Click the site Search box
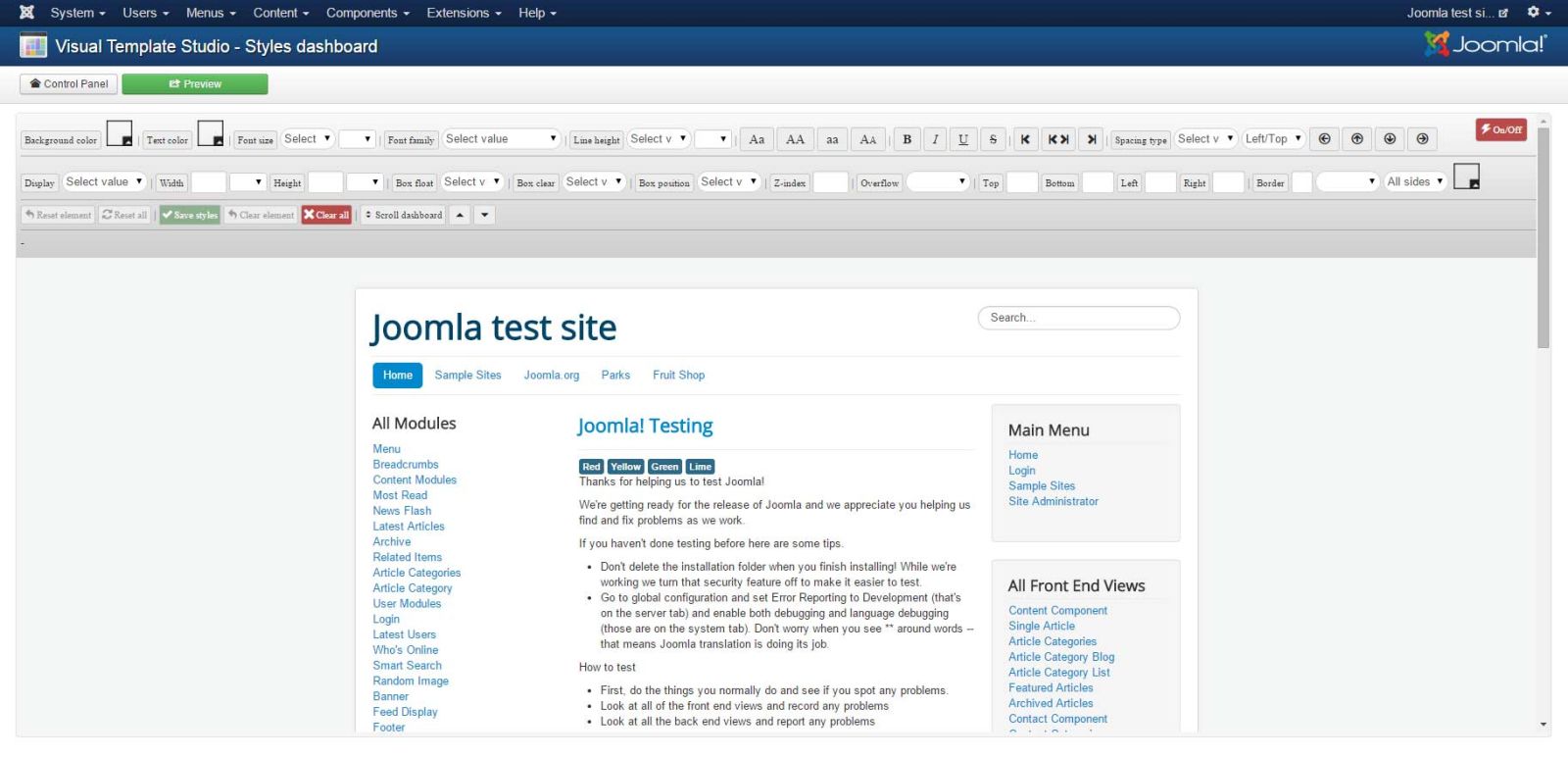The image size is (1568, 757). point(1079,318)
